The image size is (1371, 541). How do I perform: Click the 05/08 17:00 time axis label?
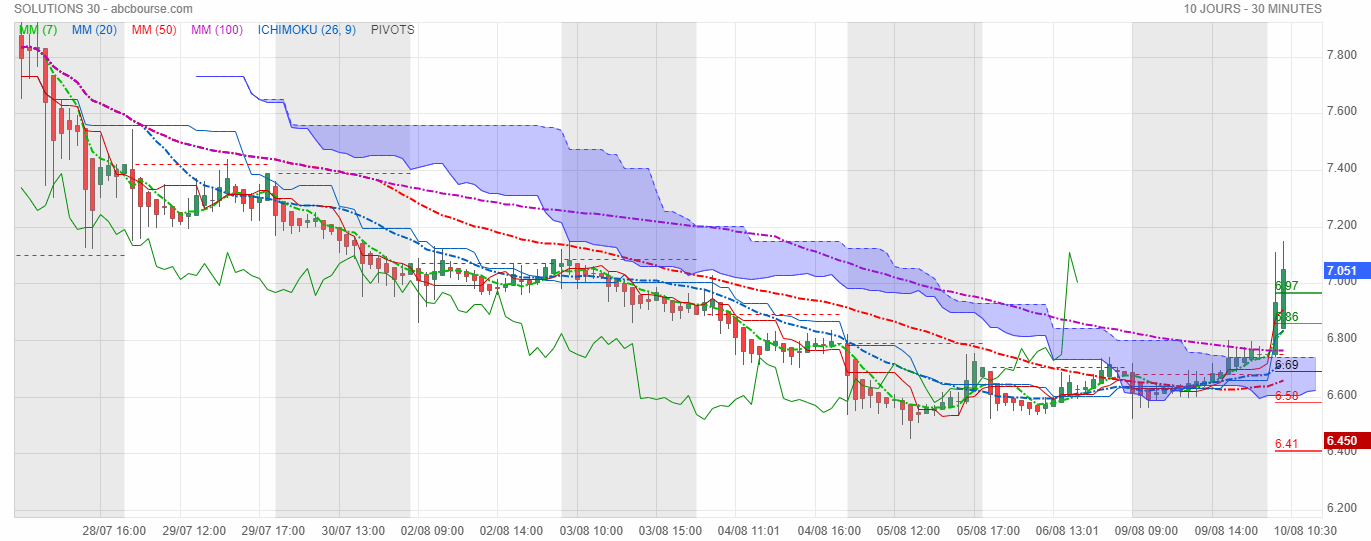coord(988,530)
